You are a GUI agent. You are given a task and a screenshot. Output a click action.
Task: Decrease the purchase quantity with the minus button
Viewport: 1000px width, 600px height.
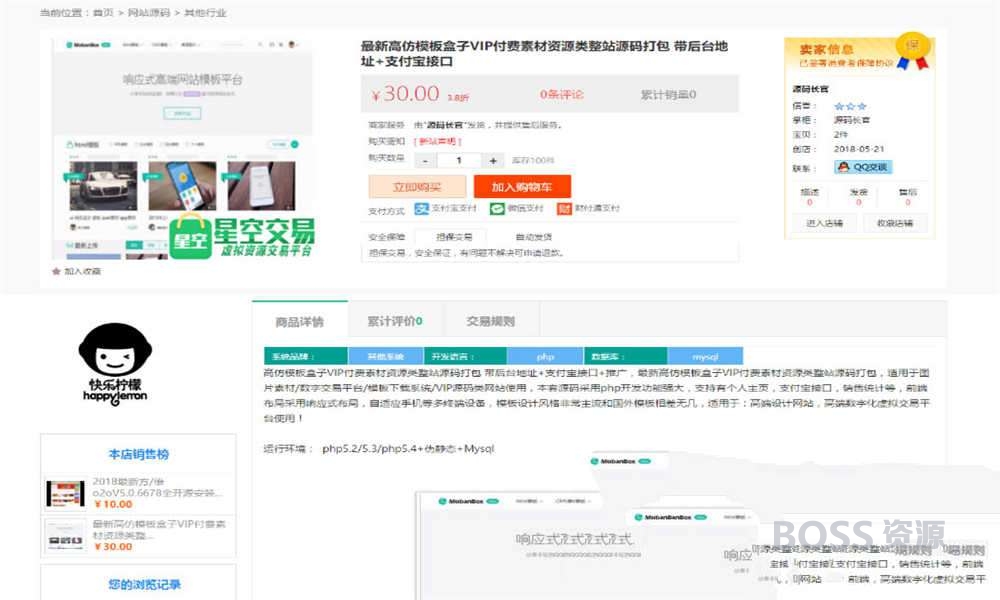[425, 161]
